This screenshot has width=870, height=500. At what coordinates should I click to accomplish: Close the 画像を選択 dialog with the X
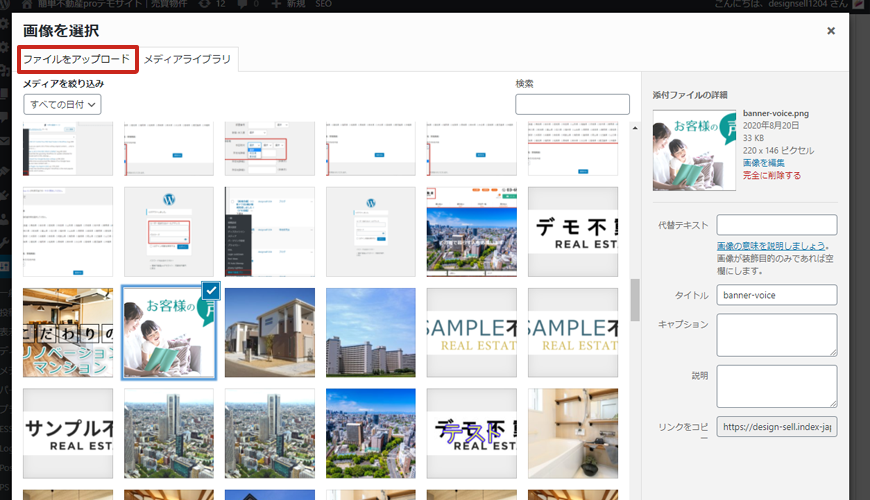831,31
